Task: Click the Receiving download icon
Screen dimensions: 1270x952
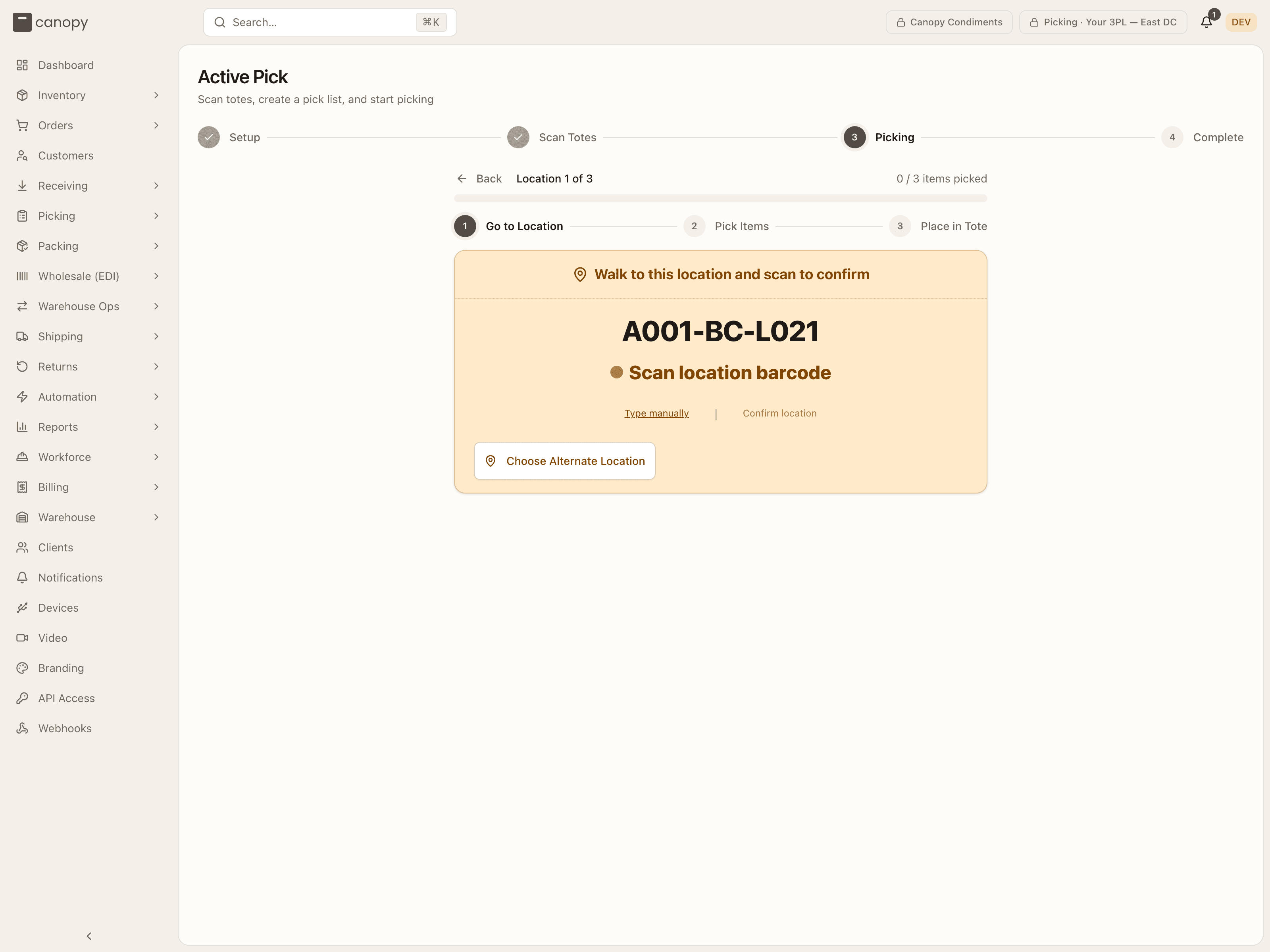Action: [22, 185]
